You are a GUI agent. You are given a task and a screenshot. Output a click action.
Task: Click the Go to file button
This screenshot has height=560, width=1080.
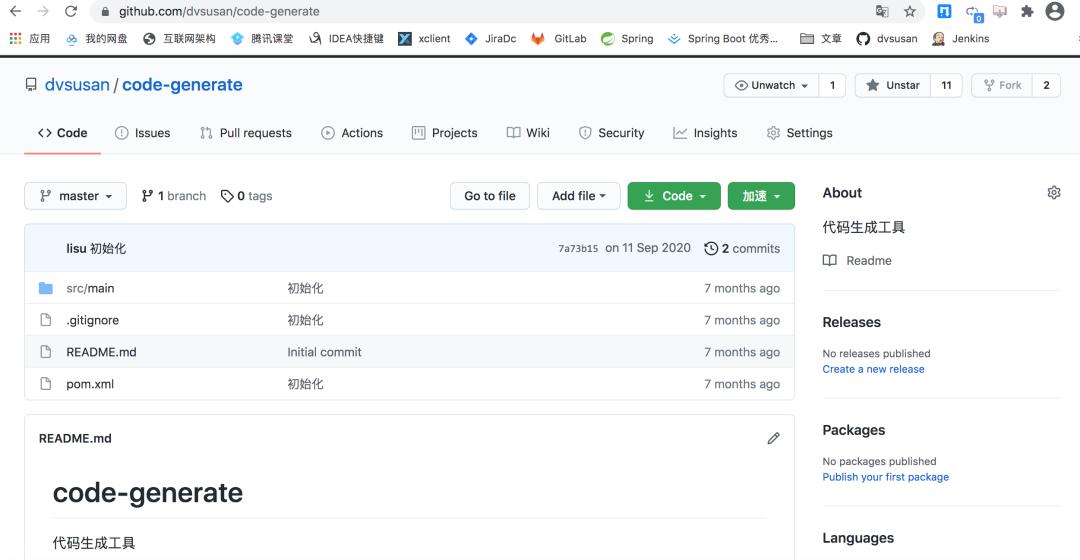tap(490, 196)
